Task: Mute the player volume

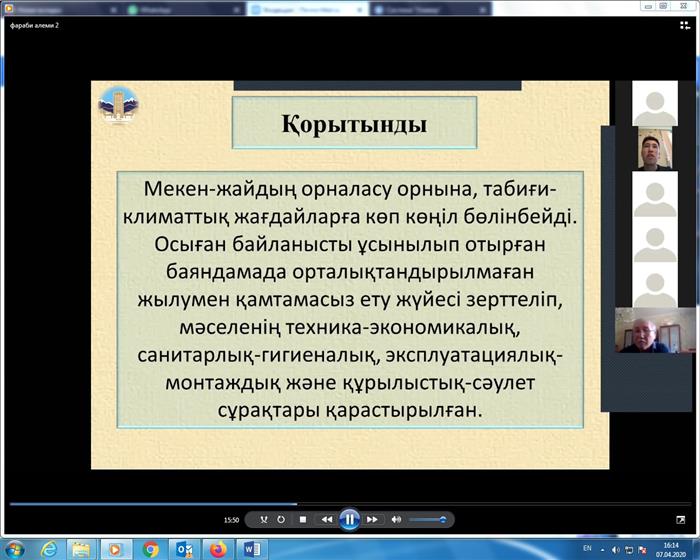Action: point(396,520)
